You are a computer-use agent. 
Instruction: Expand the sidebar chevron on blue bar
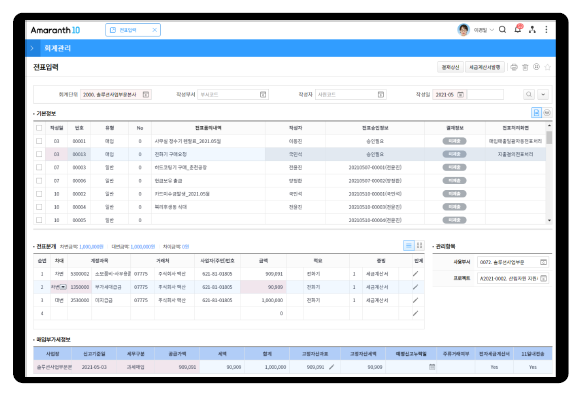pyautogui.click(x=32, y=48)
